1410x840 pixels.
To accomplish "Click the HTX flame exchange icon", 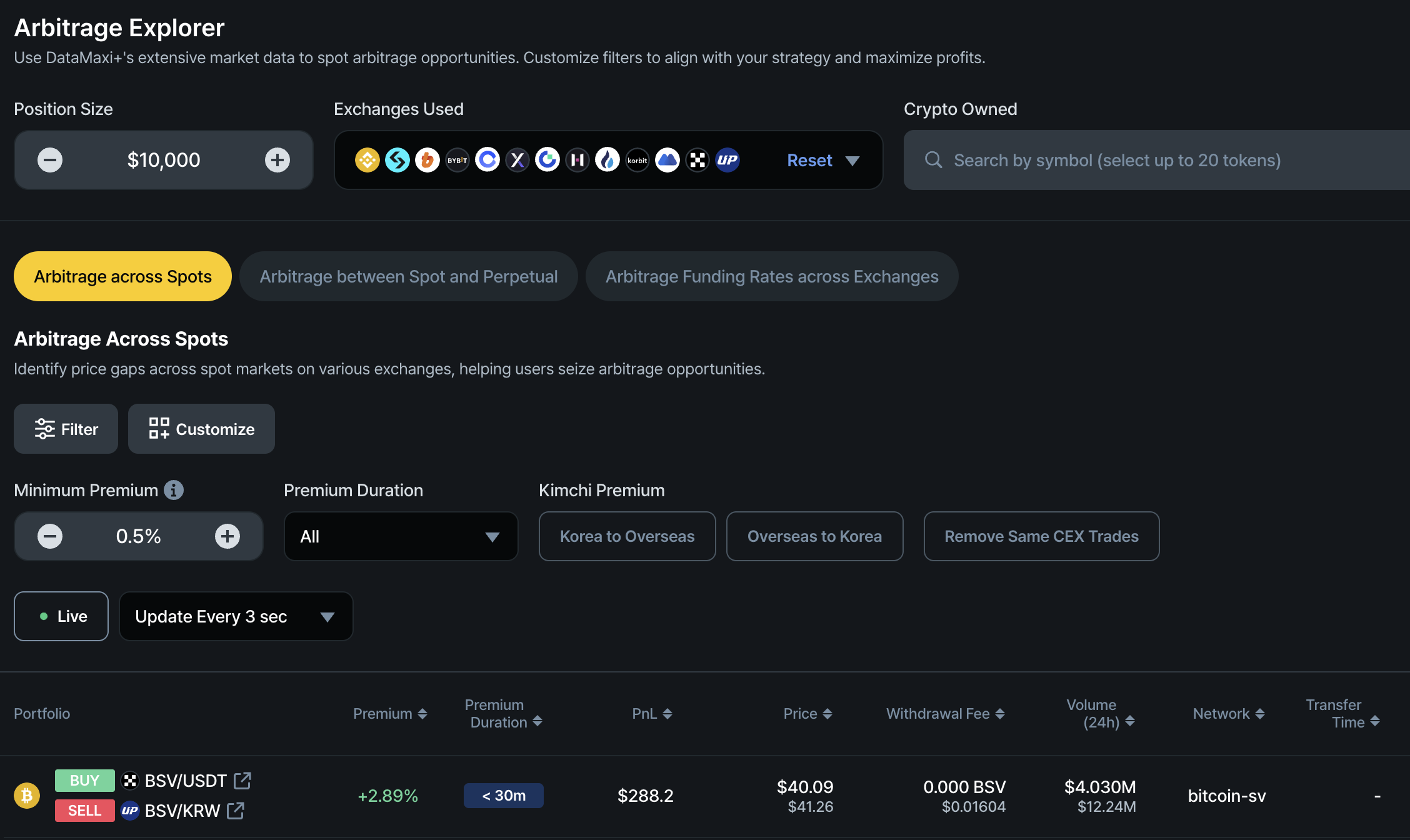I will (x=607, y=160).
